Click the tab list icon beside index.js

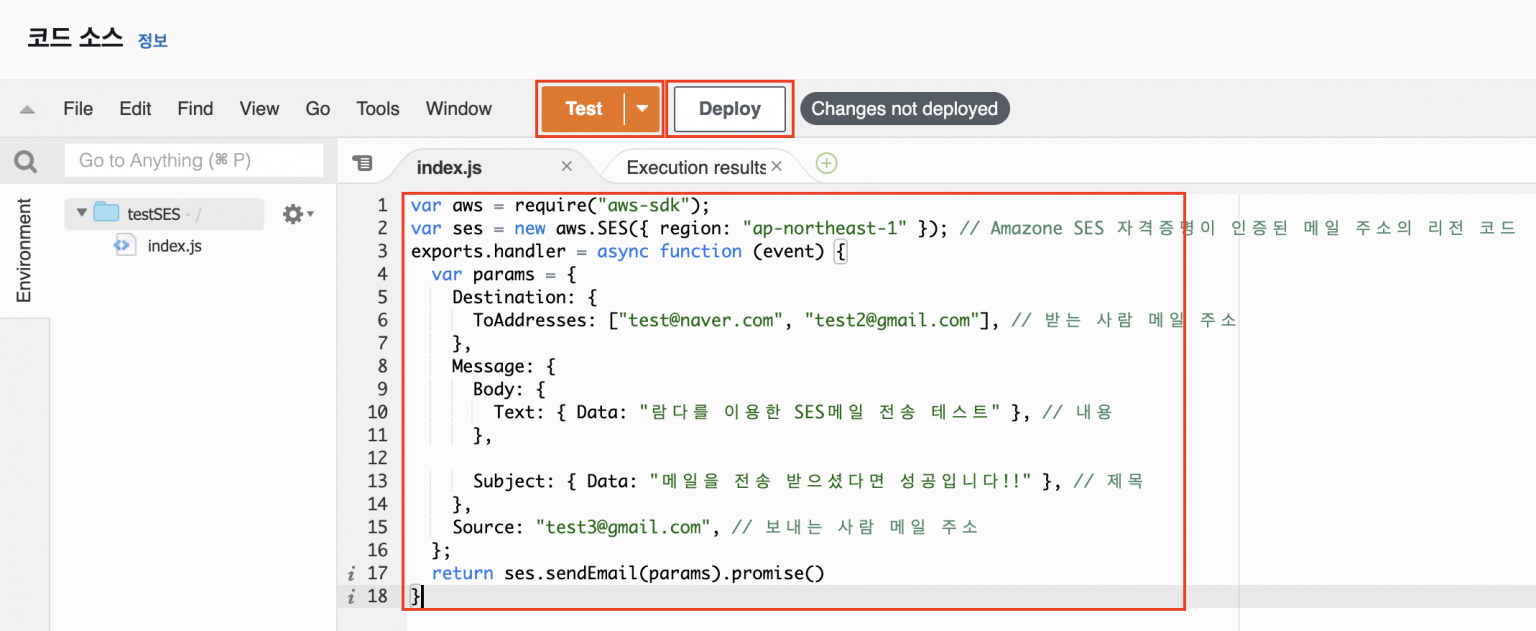click(363, 163)
